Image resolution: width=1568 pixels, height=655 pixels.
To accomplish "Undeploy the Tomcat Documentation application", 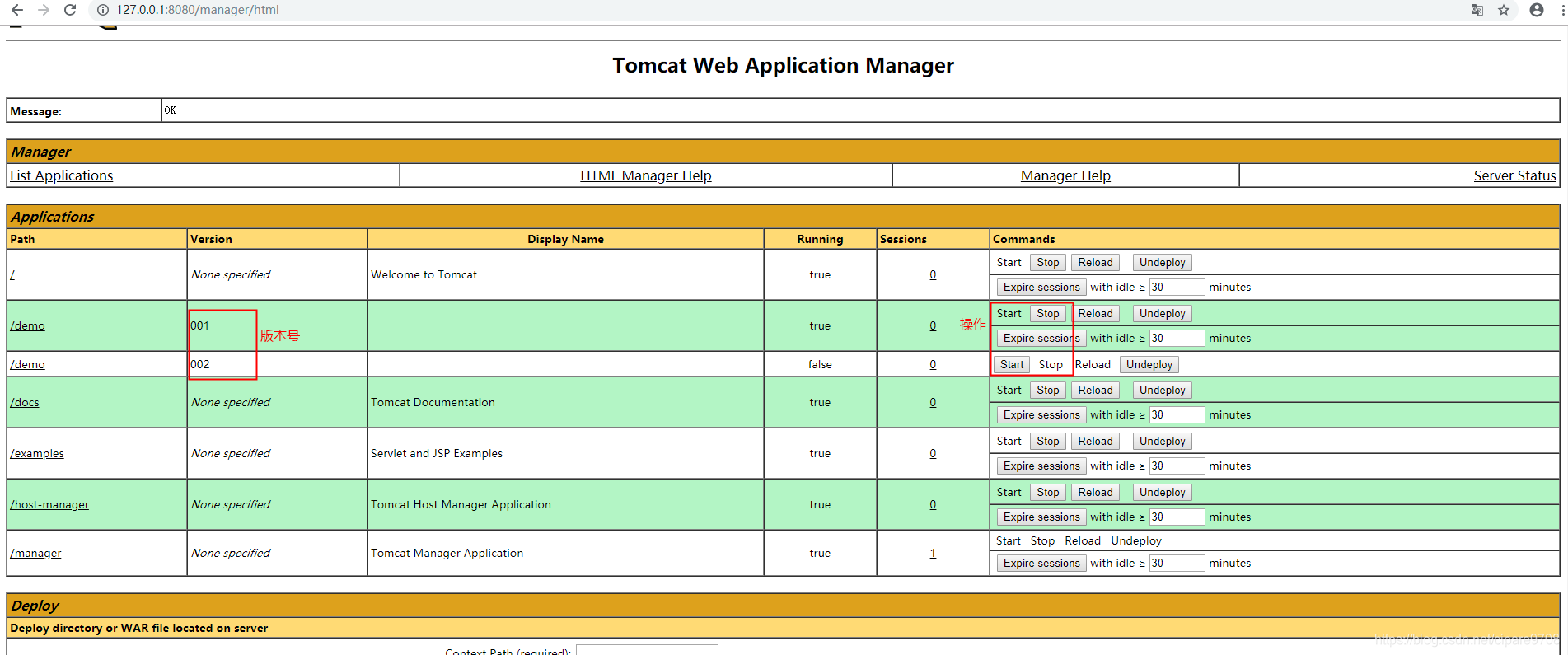I will click(x=1163, y=390).
